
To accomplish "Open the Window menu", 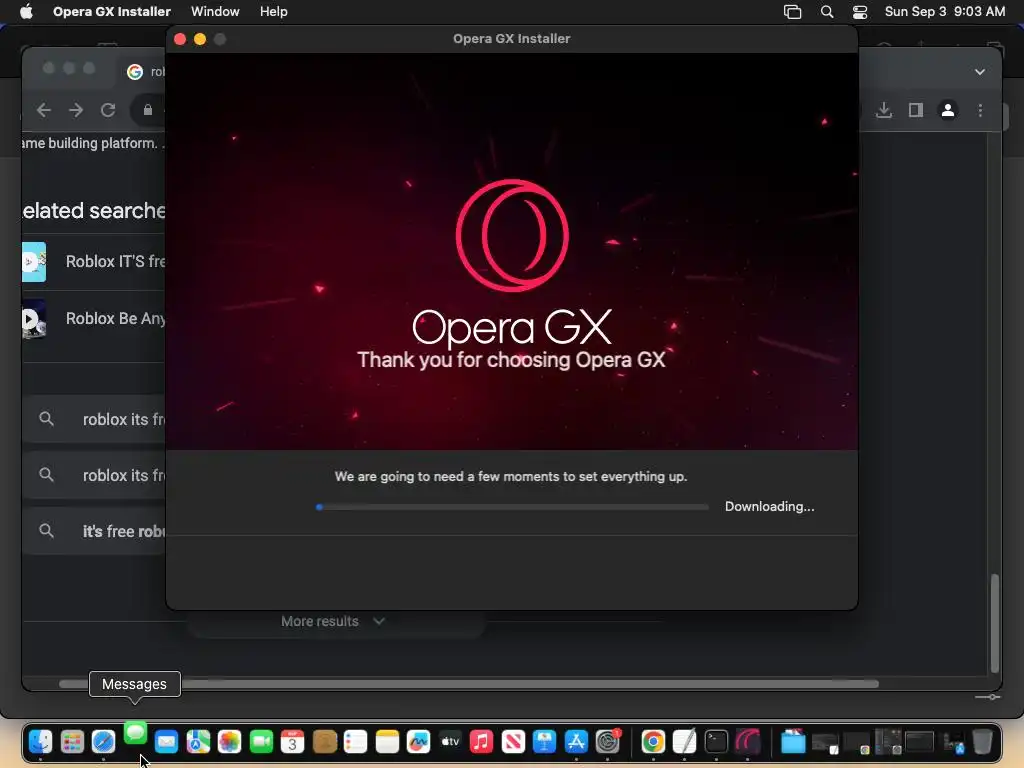I will 215,12.
